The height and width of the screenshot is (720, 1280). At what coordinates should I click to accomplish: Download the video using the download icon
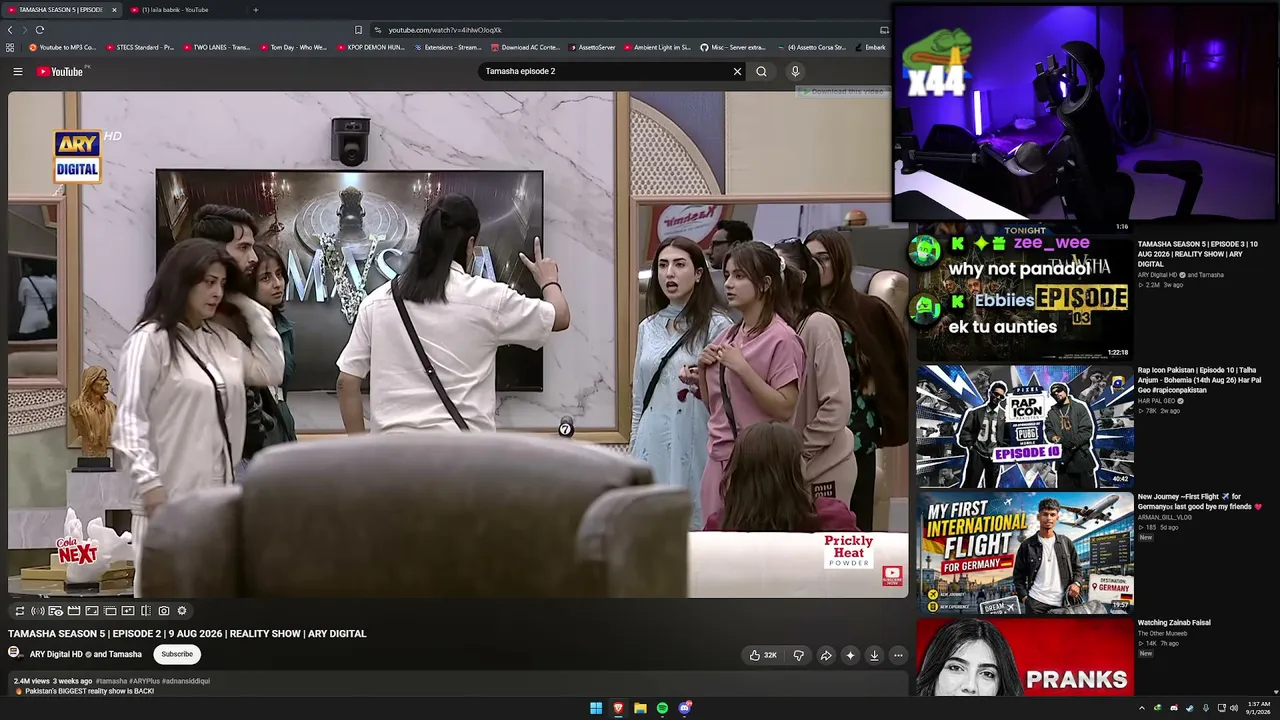(x=874, y=655)
